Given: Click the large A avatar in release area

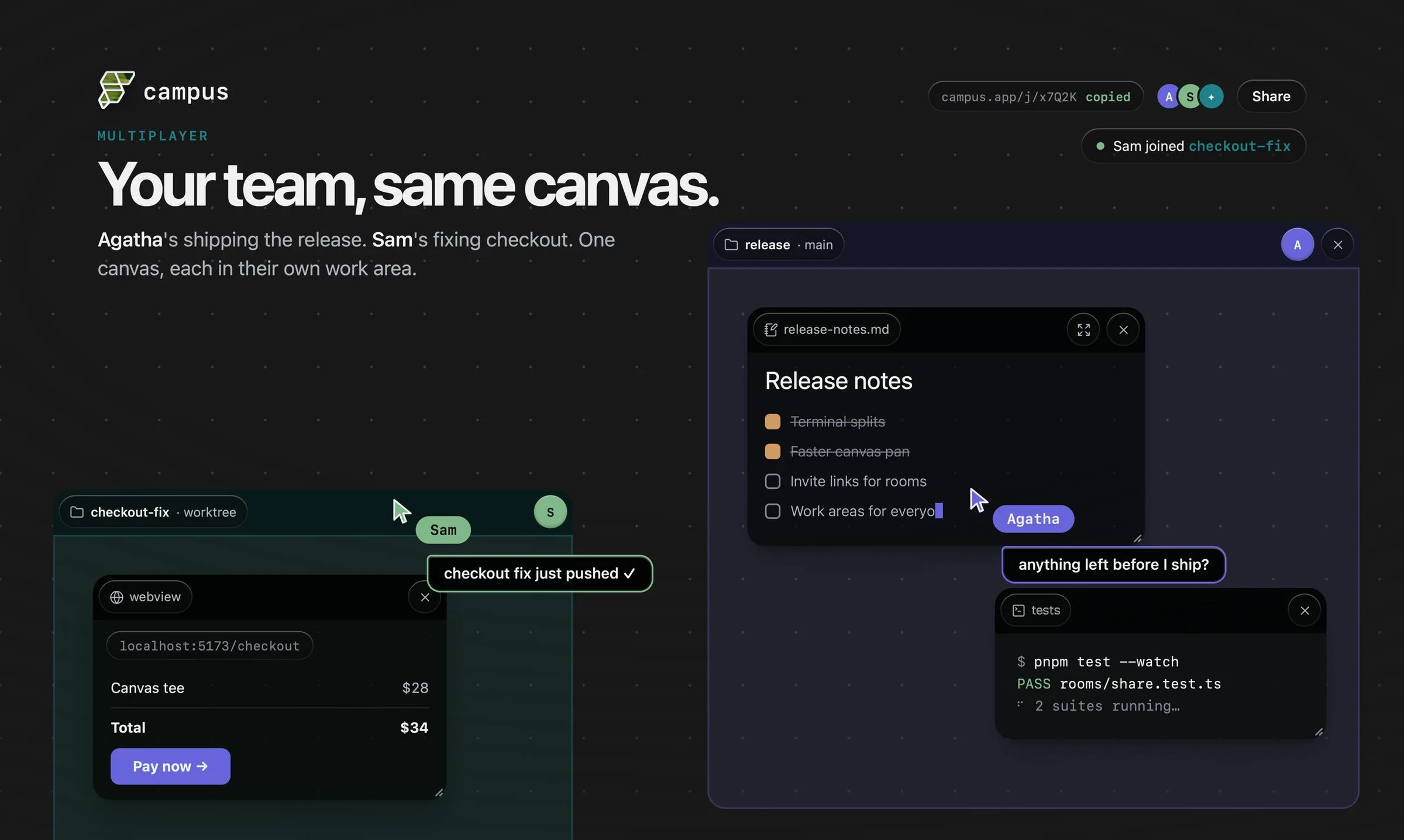Looking at the screenshot, I should 1297,245.
